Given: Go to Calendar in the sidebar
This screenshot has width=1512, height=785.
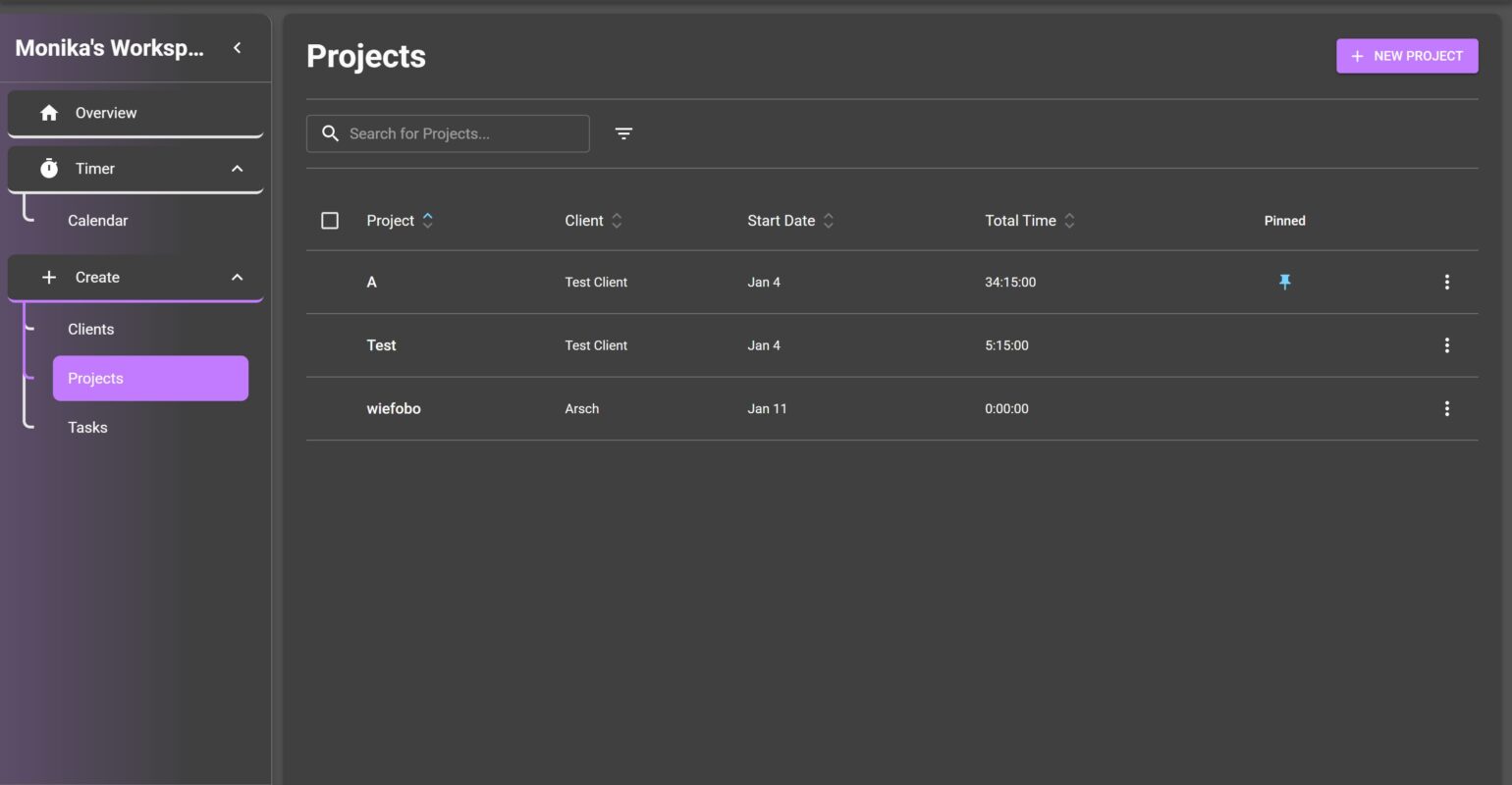Looking at the screenshot, I should coord(98,221).
